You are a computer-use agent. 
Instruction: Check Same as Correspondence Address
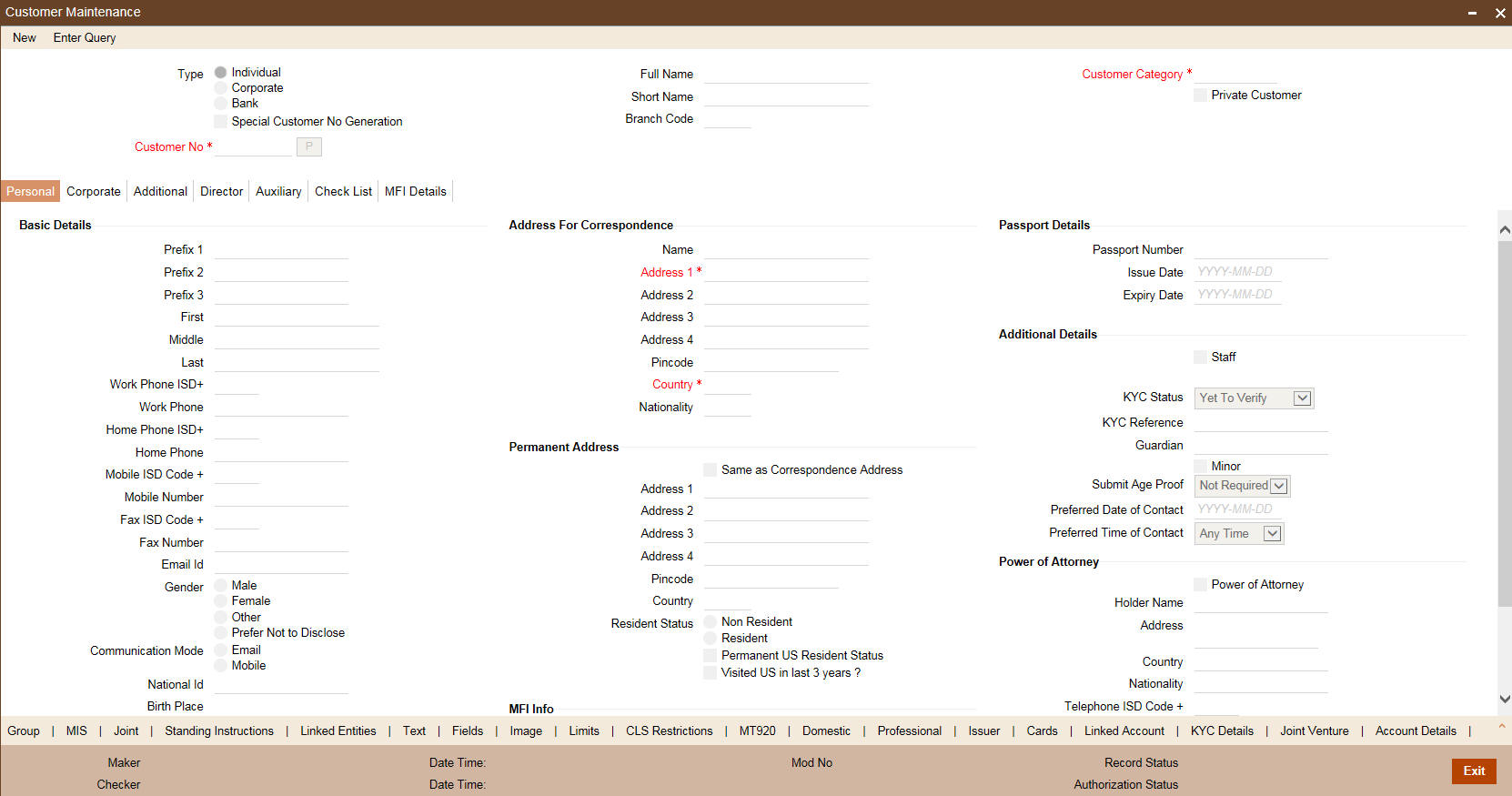pos(710,469)
